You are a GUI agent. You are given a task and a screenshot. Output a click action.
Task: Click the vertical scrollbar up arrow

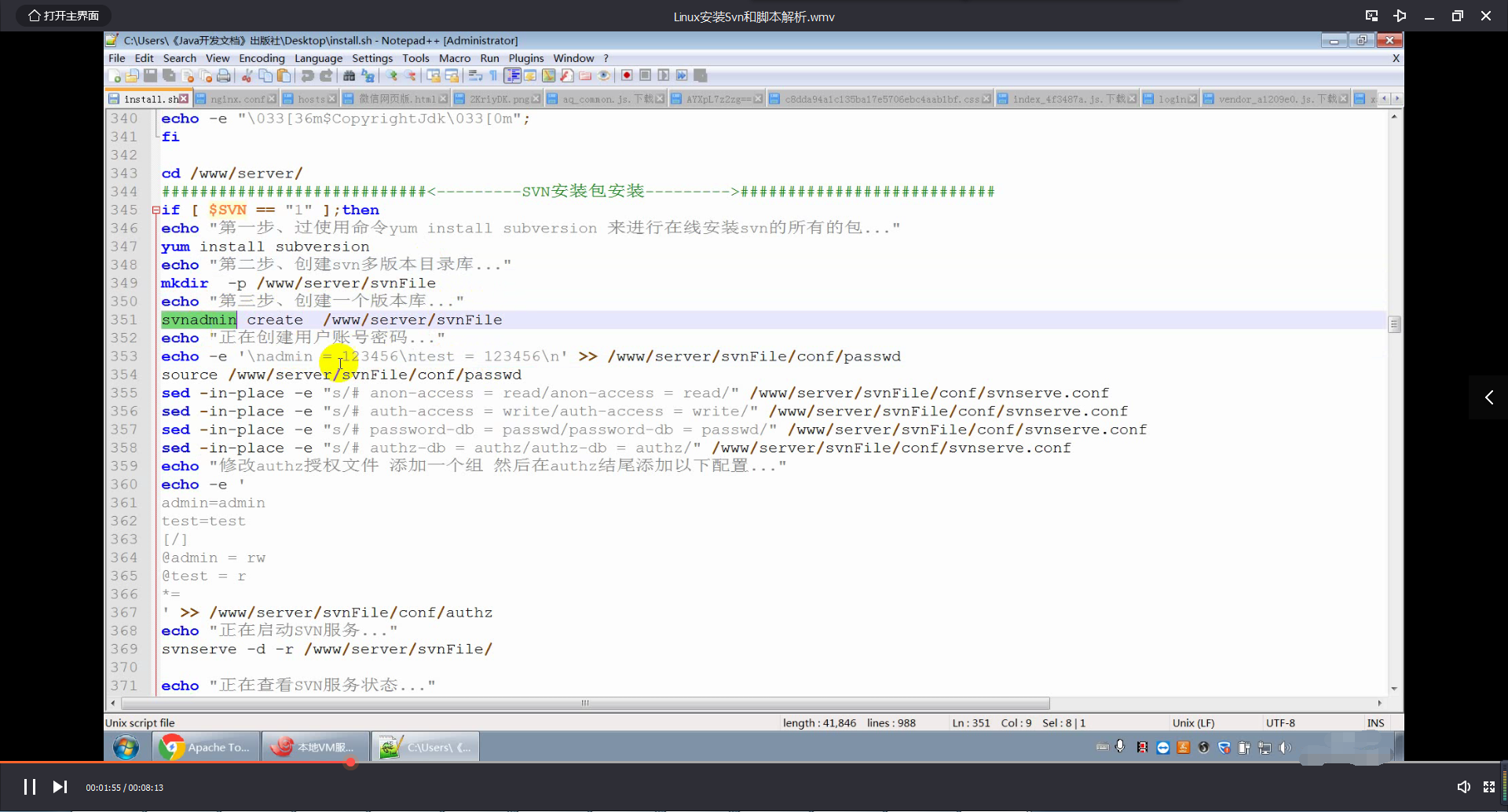[1394, 116]
